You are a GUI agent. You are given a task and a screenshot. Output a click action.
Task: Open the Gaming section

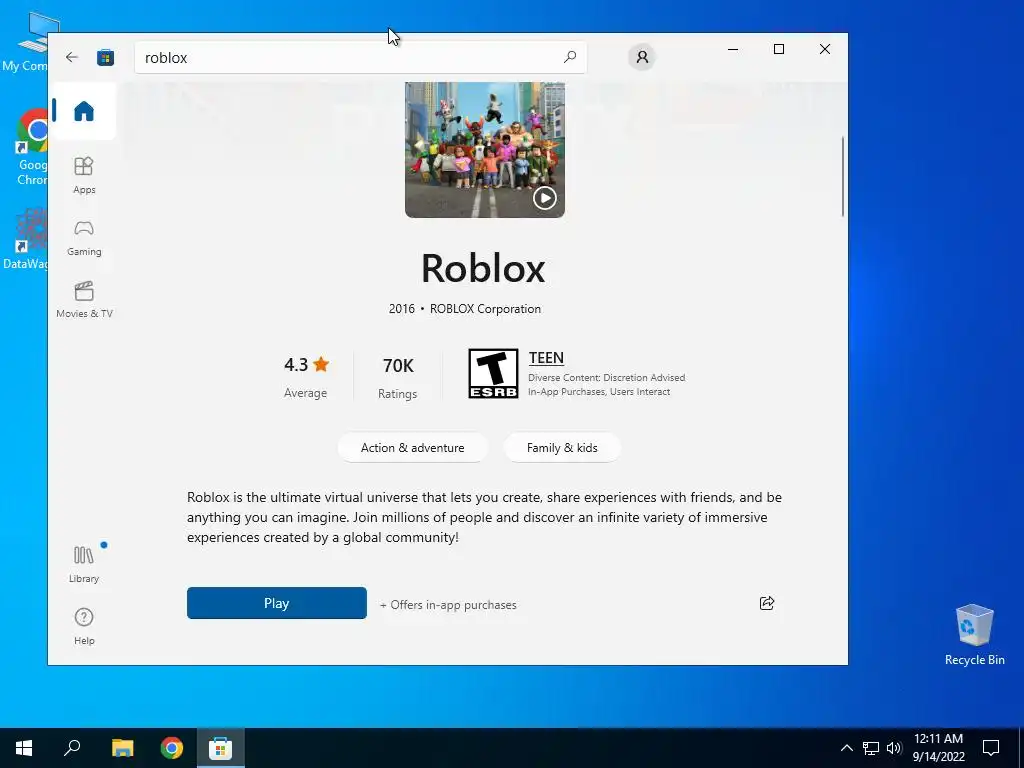[x=84, y=238]
